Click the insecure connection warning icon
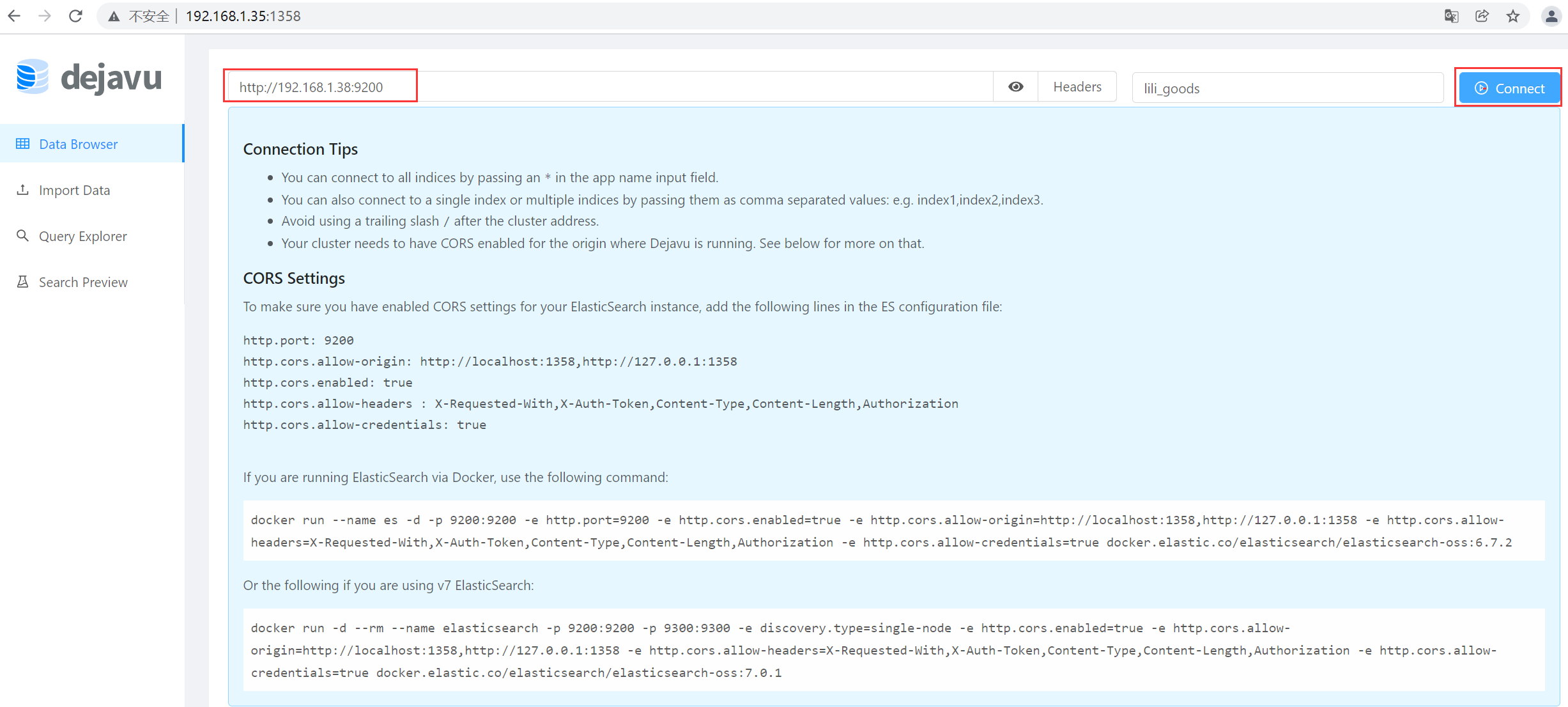Image resolution: width=1568 pixels, height=707 pixels. (x=114, y=16)
